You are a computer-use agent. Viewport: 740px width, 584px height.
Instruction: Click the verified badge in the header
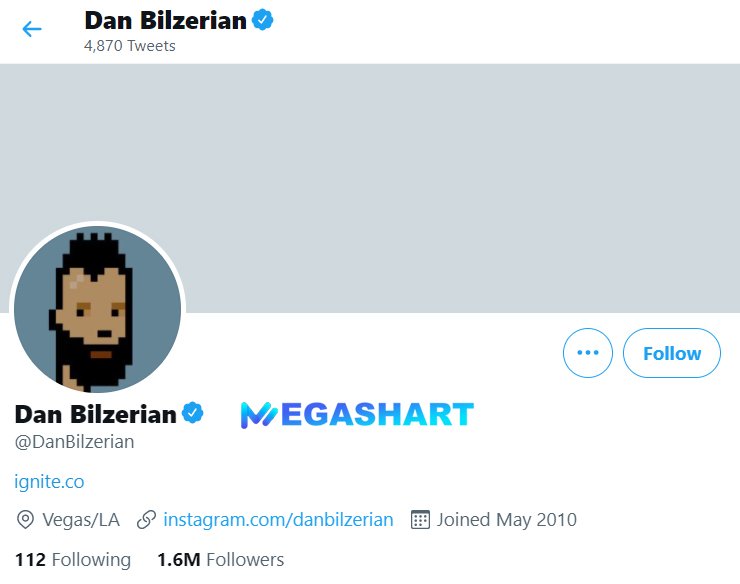tap(263, 19)
